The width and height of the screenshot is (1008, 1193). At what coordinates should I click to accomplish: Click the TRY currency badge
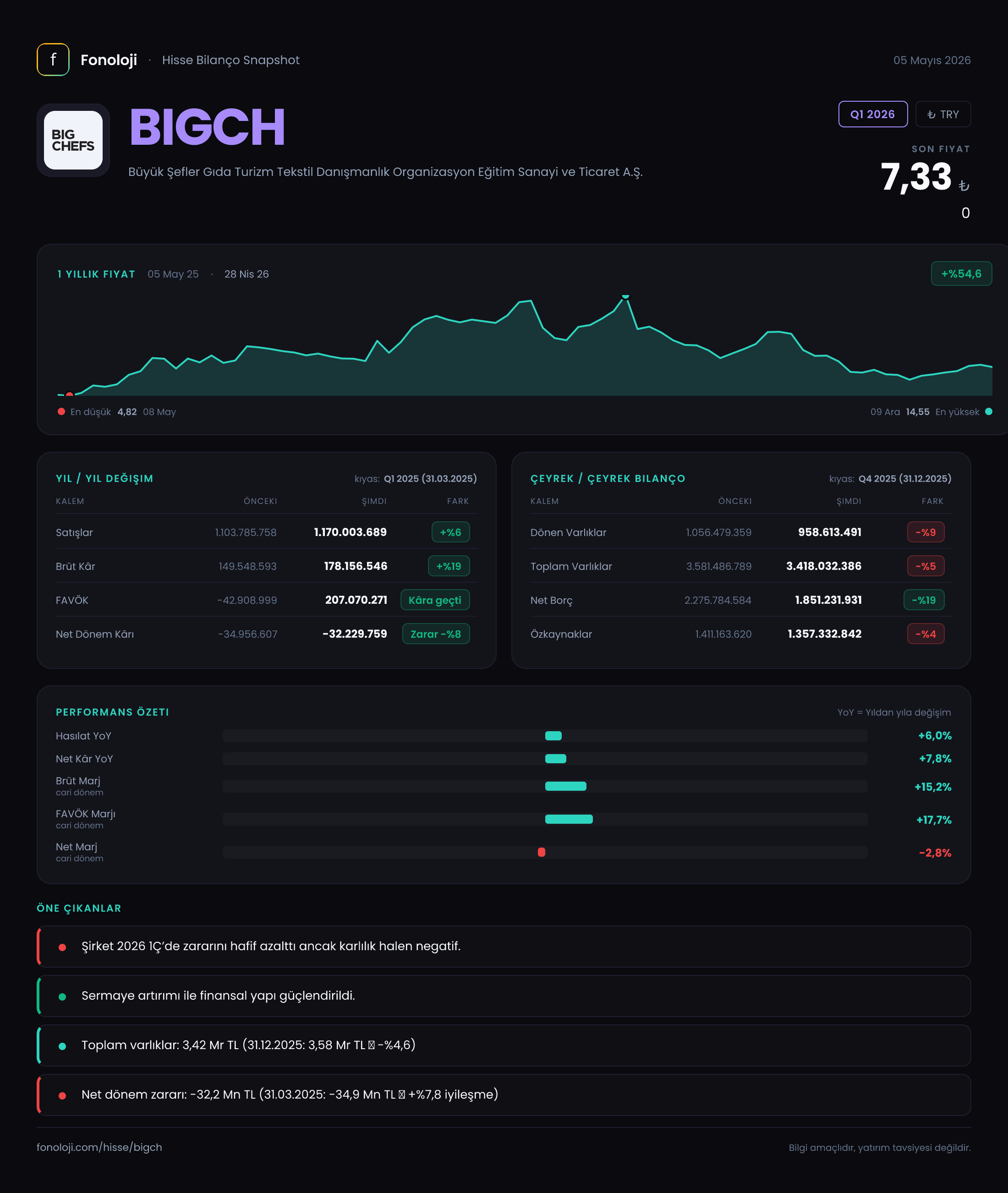943,114
